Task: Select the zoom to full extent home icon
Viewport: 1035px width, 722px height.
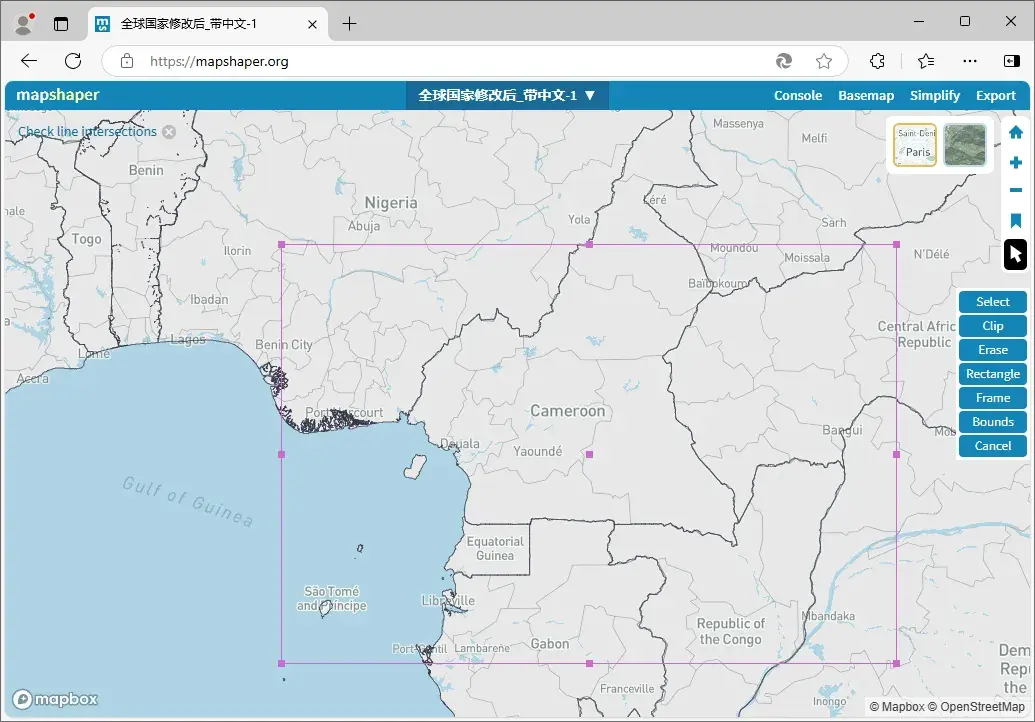Action: [1015, 131]
